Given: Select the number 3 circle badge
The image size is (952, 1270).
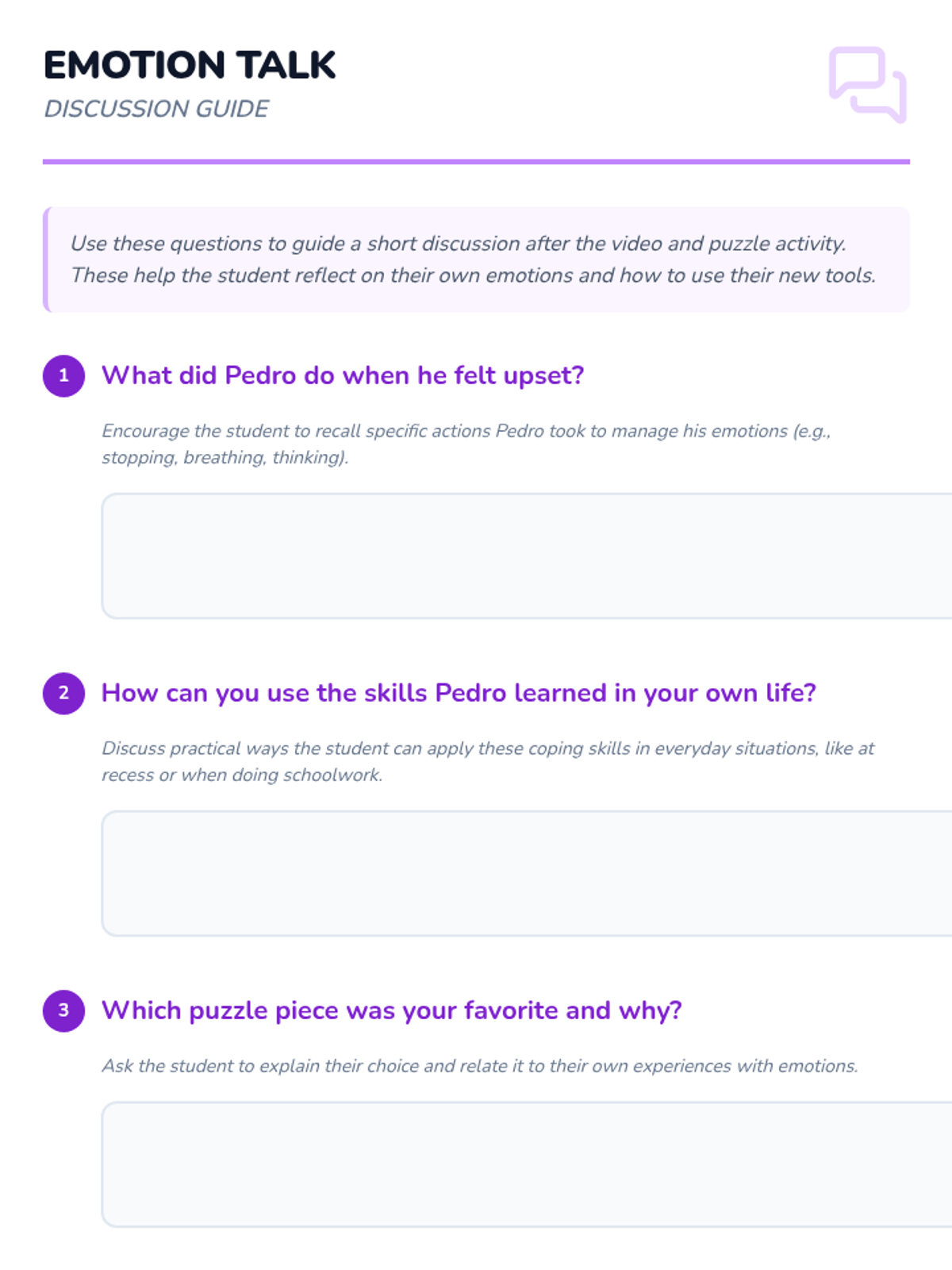Looking at the screenshot, I should [x=63, y=1010].
